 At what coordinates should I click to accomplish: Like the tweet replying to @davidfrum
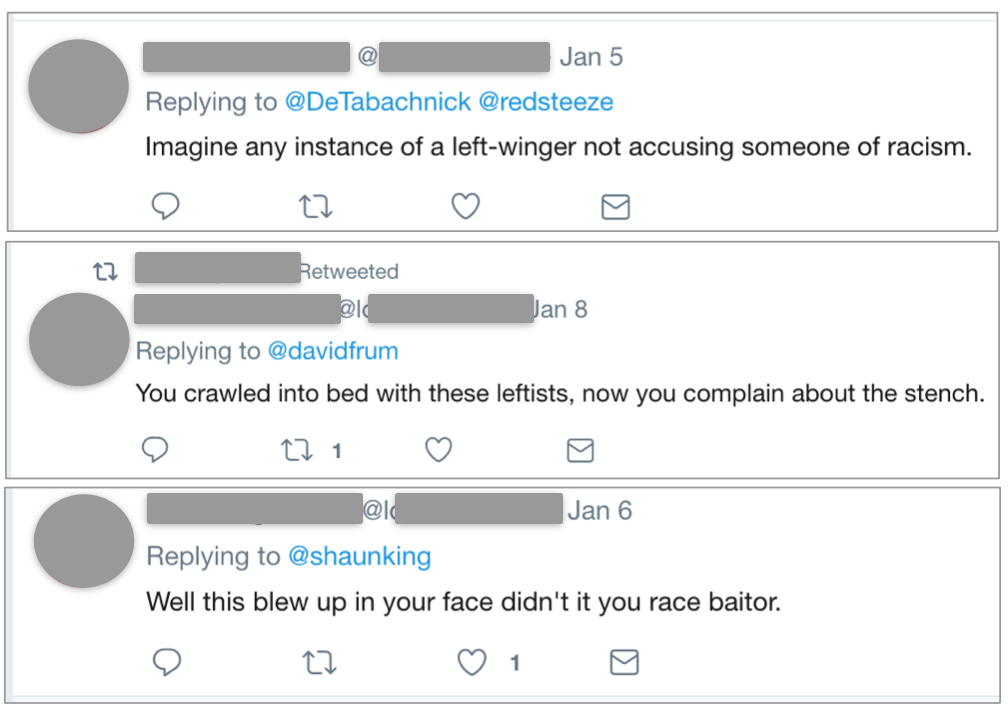click(439, 450)
